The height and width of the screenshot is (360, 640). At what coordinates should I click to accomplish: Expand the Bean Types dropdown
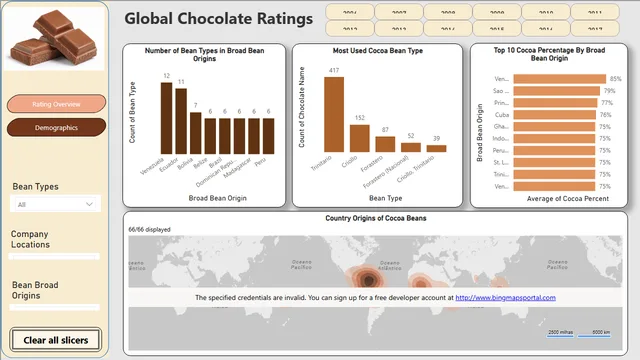55,204
